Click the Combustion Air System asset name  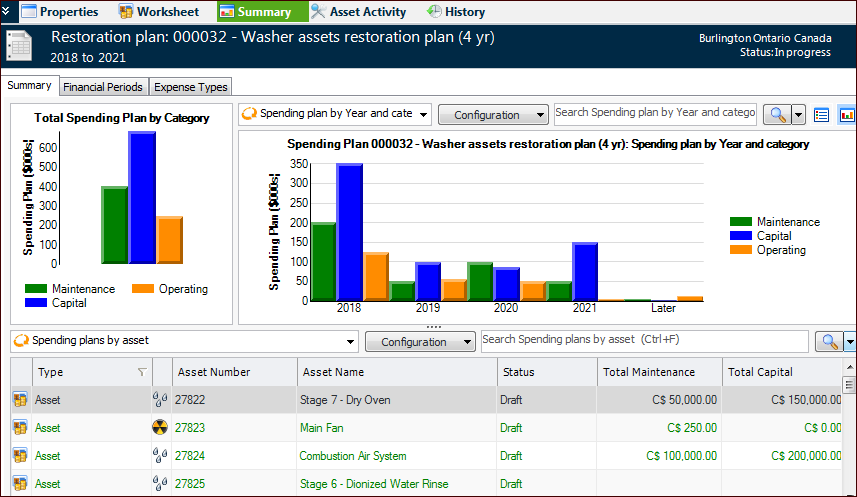(x=353, y=456)
